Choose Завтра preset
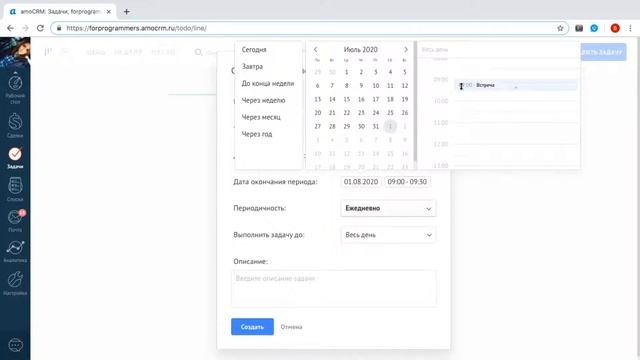This screenshot has height=360, width=640. 252,66
